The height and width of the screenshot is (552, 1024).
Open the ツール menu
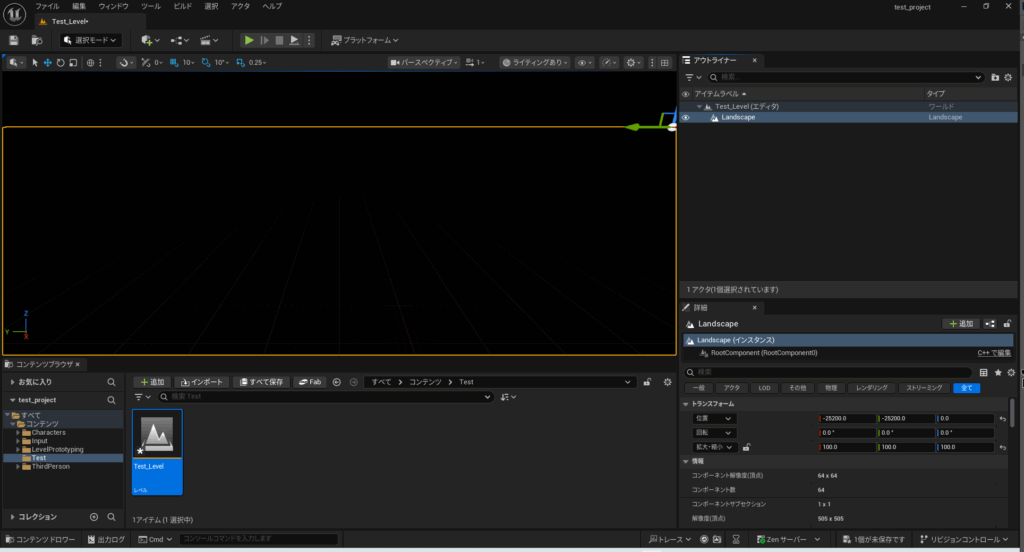tap(151, 7)
